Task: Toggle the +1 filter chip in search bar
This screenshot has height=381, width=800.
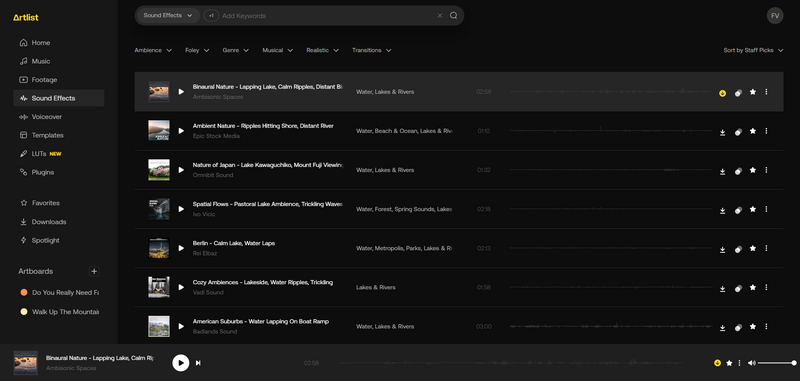Action: click(x=211, y=16)
